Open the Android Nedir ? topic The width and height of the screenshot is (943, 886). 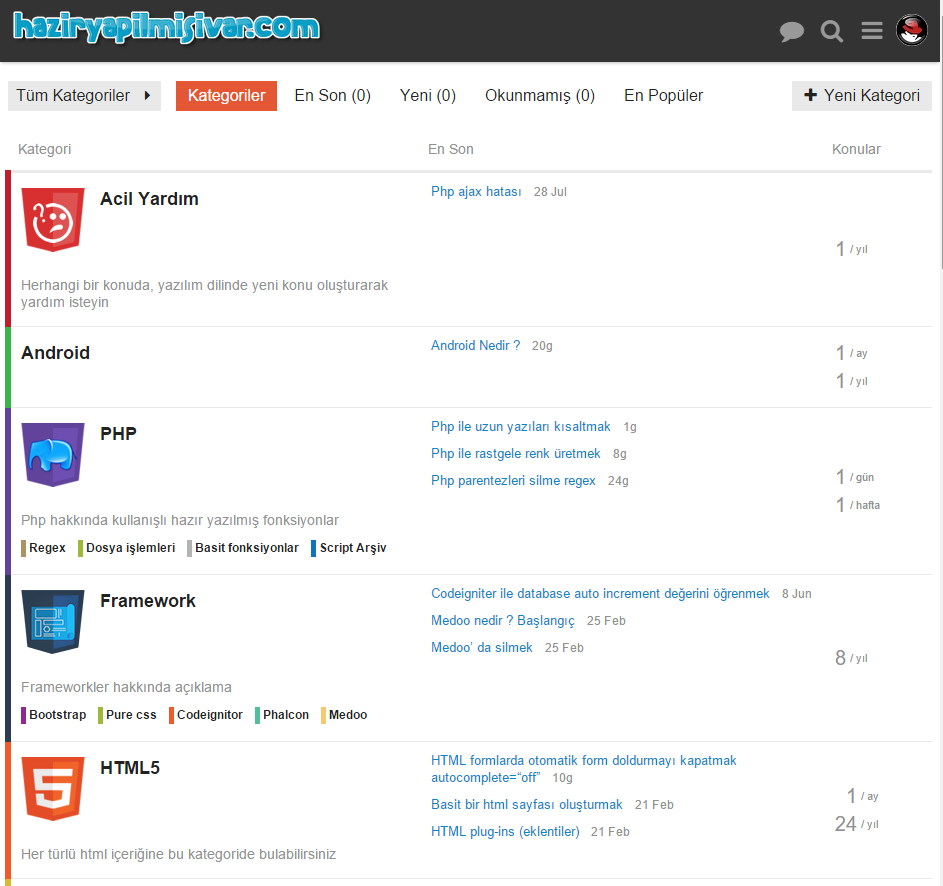475,346
